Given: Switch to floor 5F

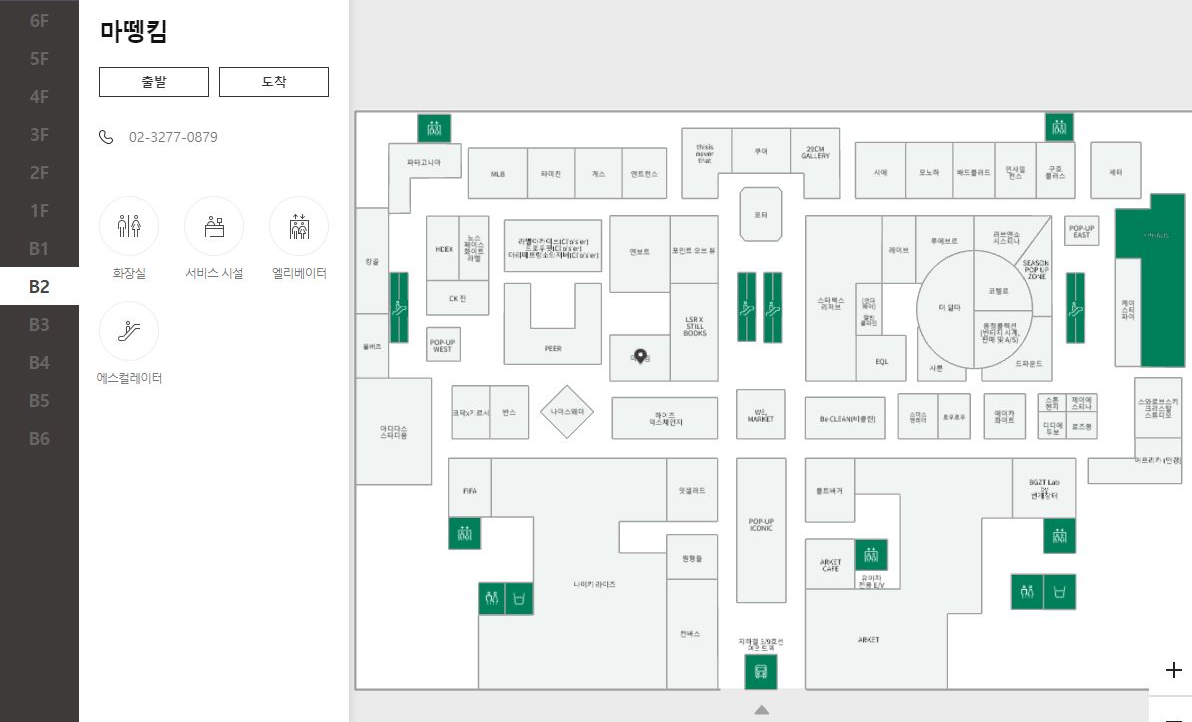Looking at the screenshot, I should pyautogui.click(x=40, y=59).
